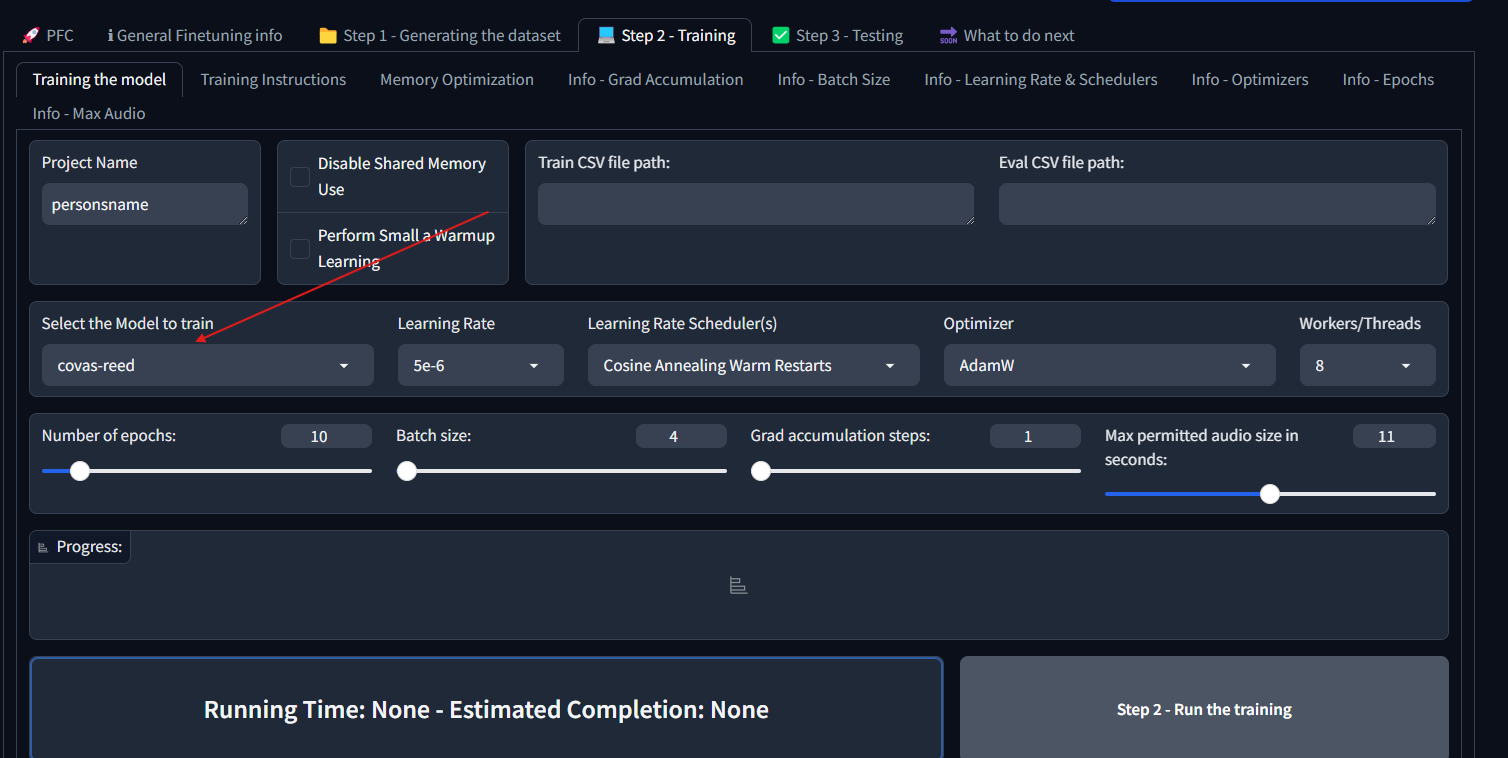Click the Project Name text field
Image resolution: width=1508 pixels, height=758 pixels.
(x=144, y=204)
